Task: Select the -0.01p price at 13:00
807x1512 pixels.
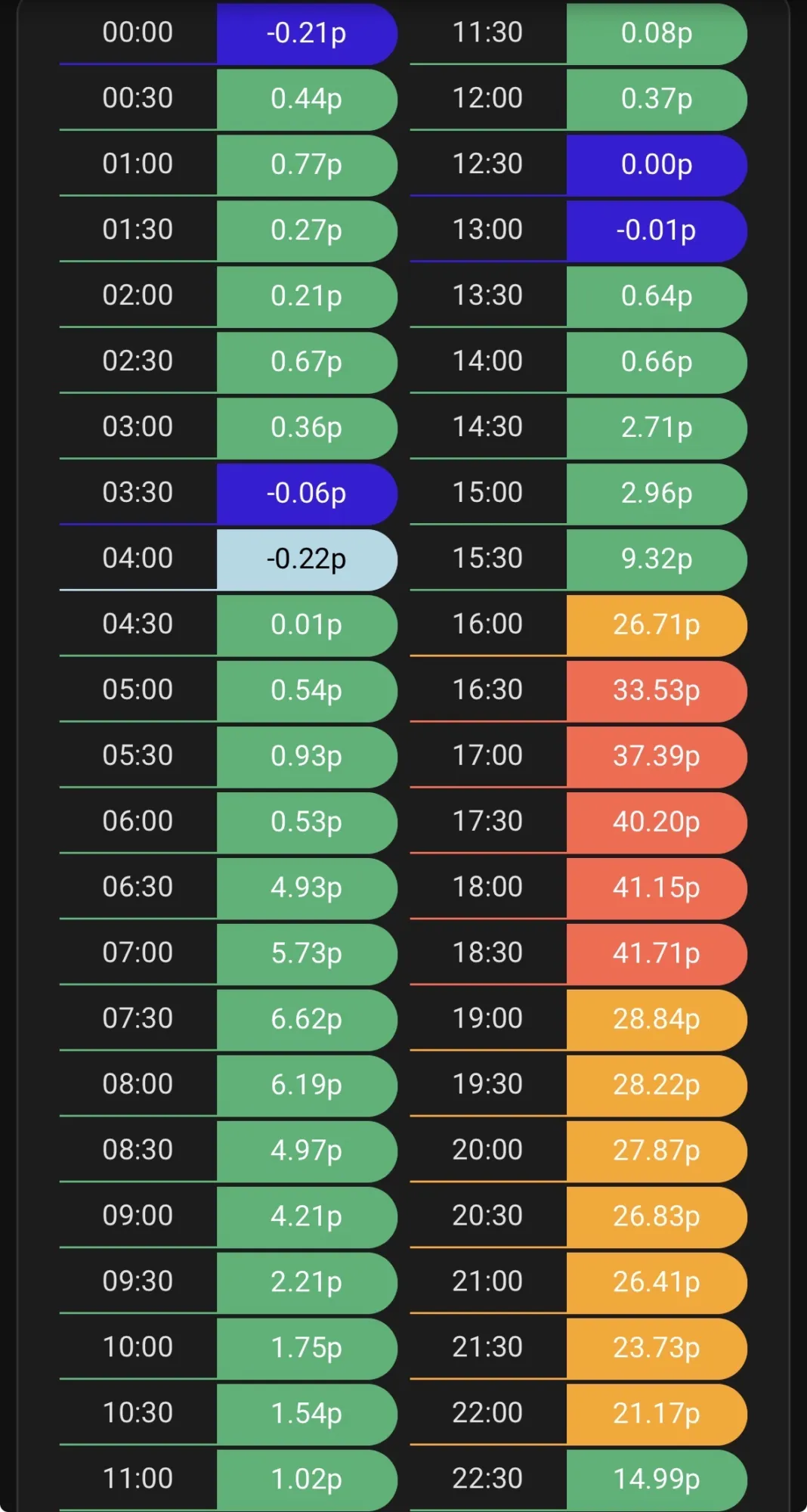Action: pyautogui.click(x=656, y=231)
